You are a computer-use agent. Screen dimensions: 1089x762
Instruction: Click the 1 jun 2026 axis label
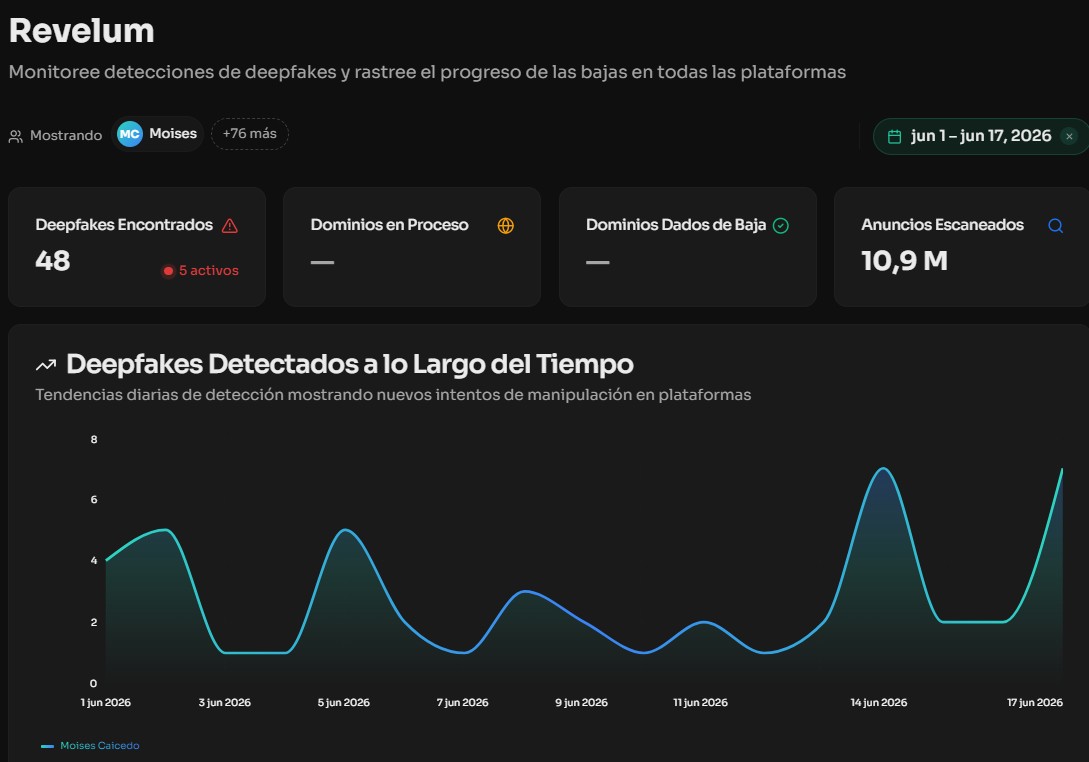(106, 702)
